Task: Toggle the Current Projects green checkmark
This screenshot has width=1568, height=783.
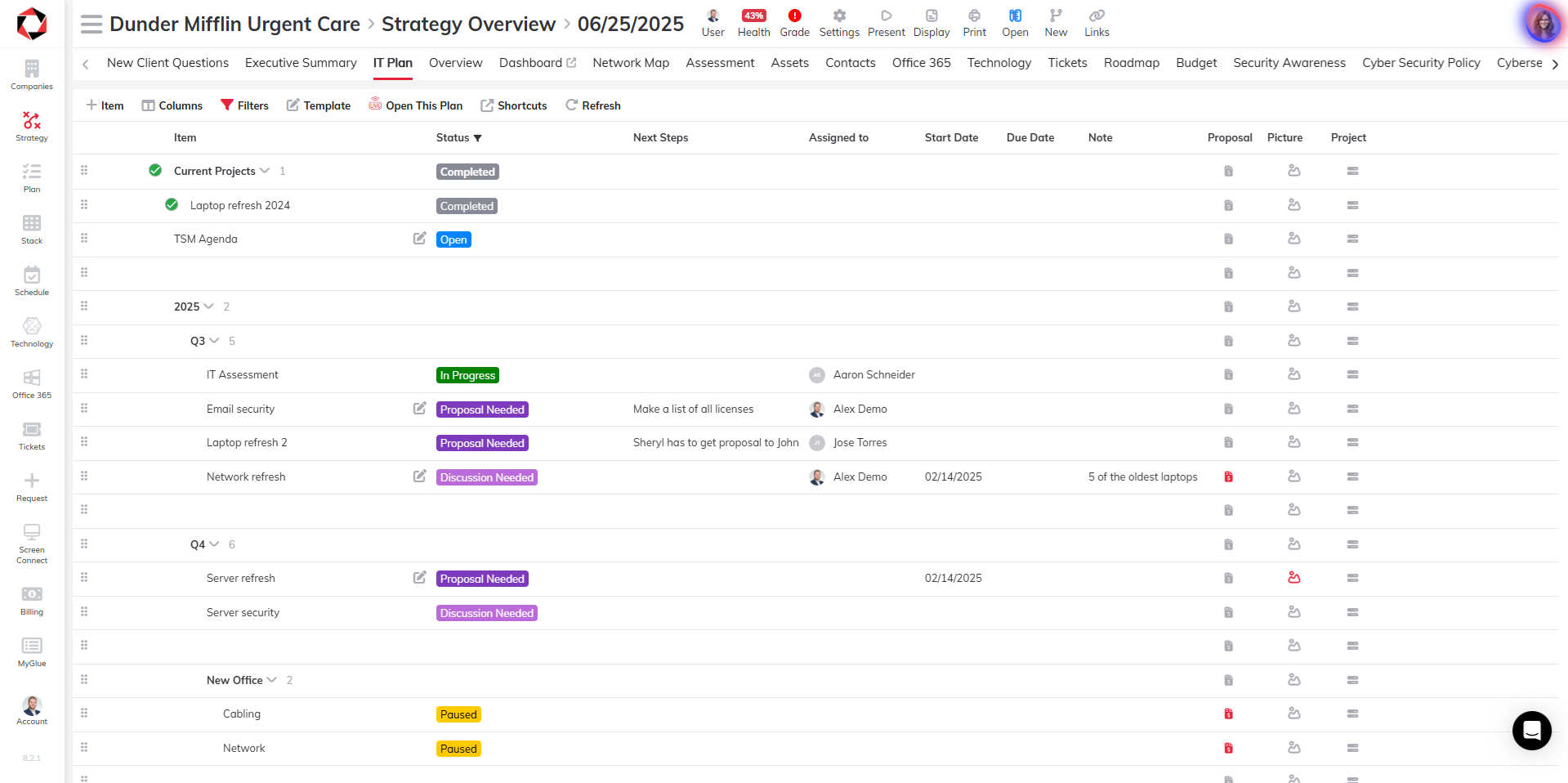Action: pos(155,170)
